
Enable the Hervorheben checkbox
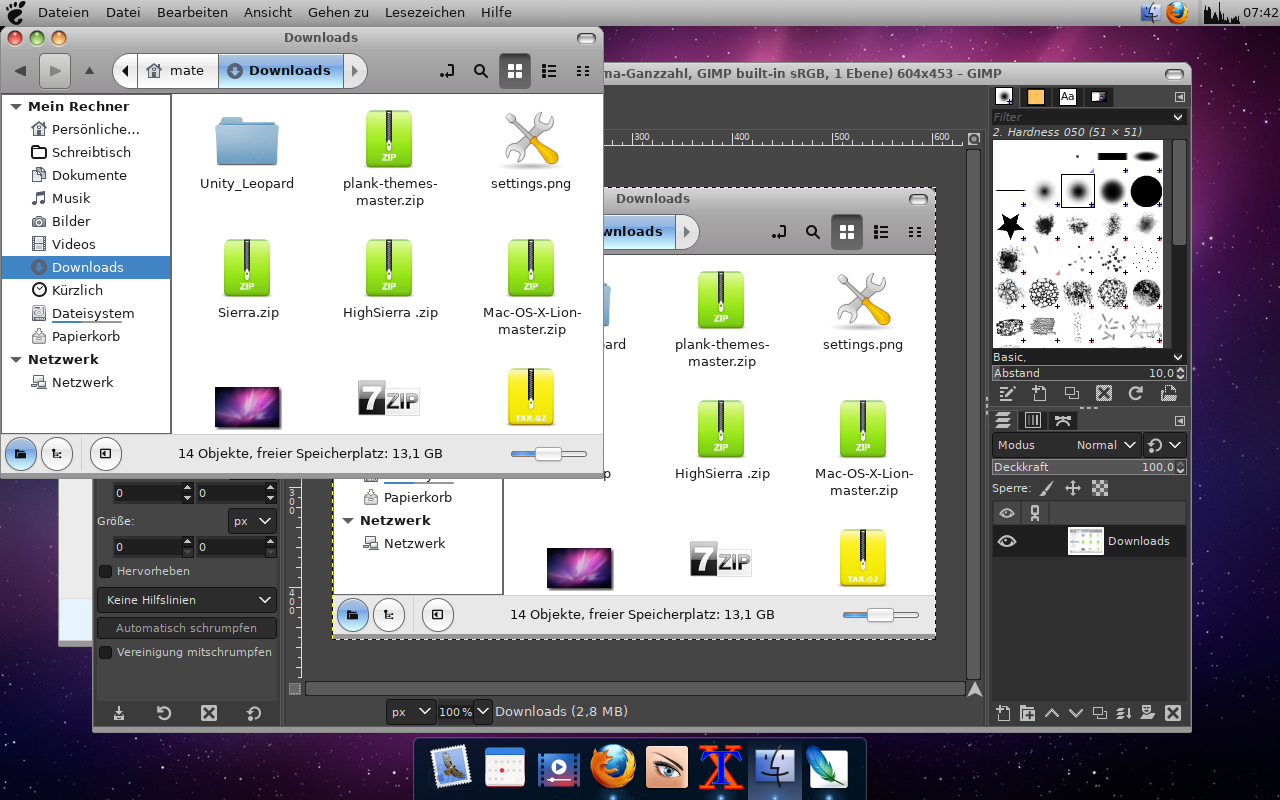[x=105, y=571]
